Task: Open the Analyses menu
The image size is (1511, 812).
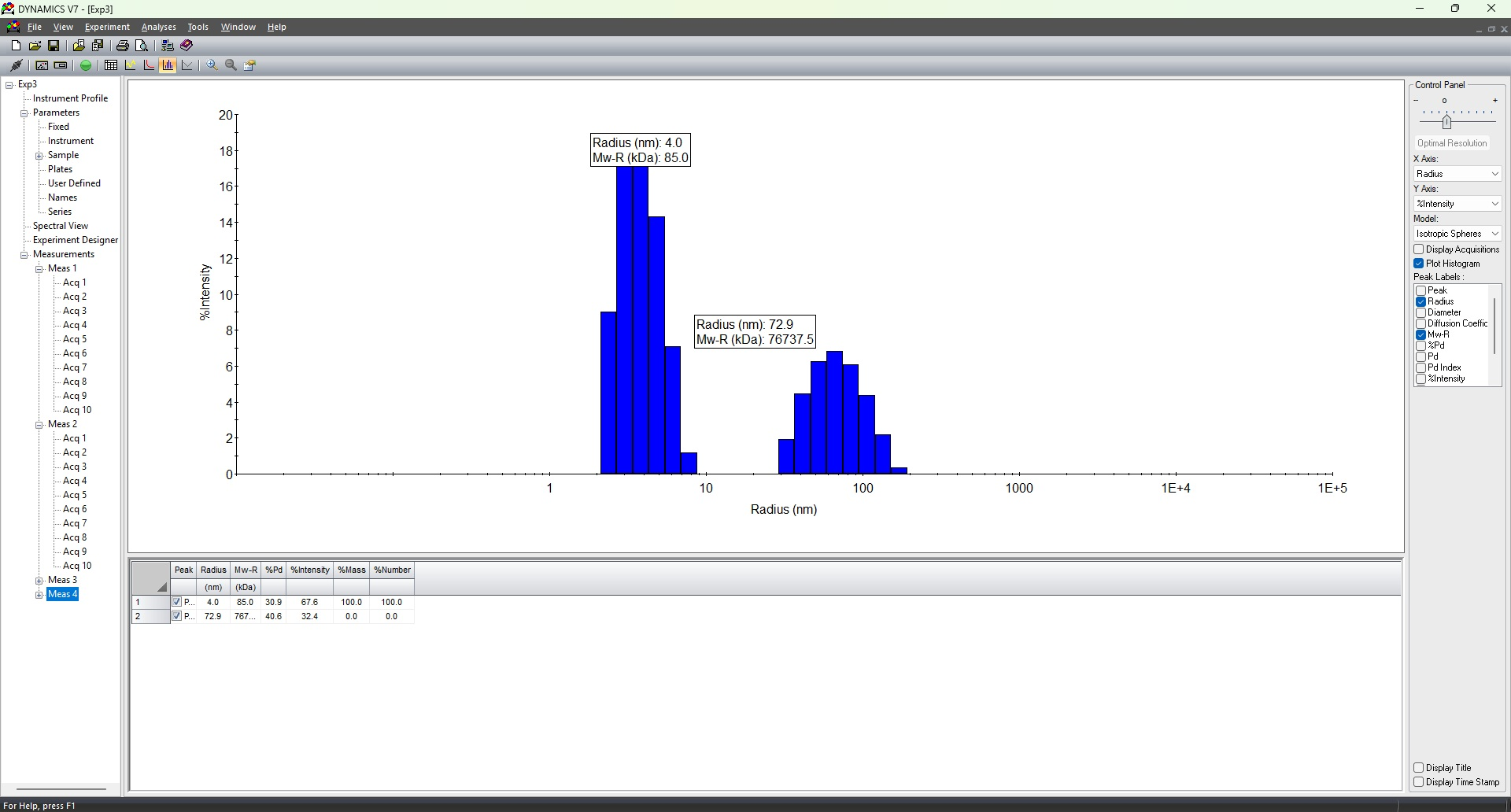Action: 158,27
